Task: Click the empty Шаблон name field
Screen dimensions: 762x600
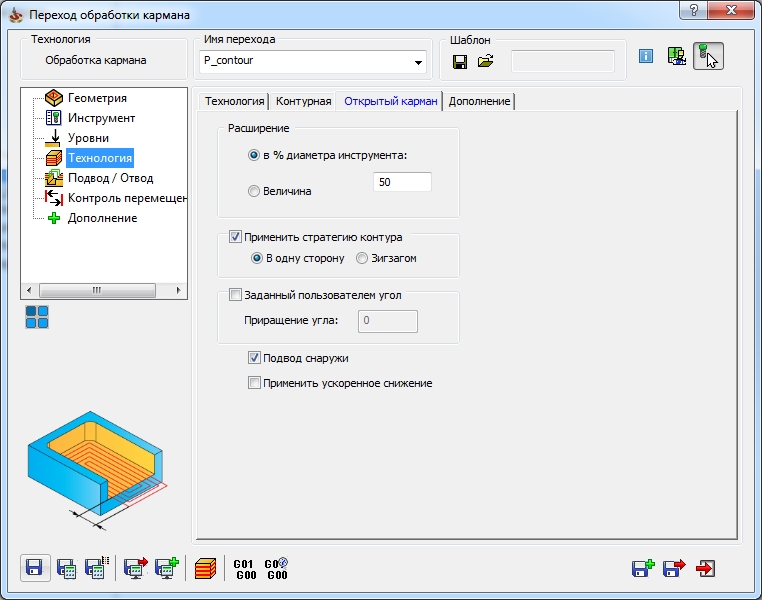Action: pos(563,61)
